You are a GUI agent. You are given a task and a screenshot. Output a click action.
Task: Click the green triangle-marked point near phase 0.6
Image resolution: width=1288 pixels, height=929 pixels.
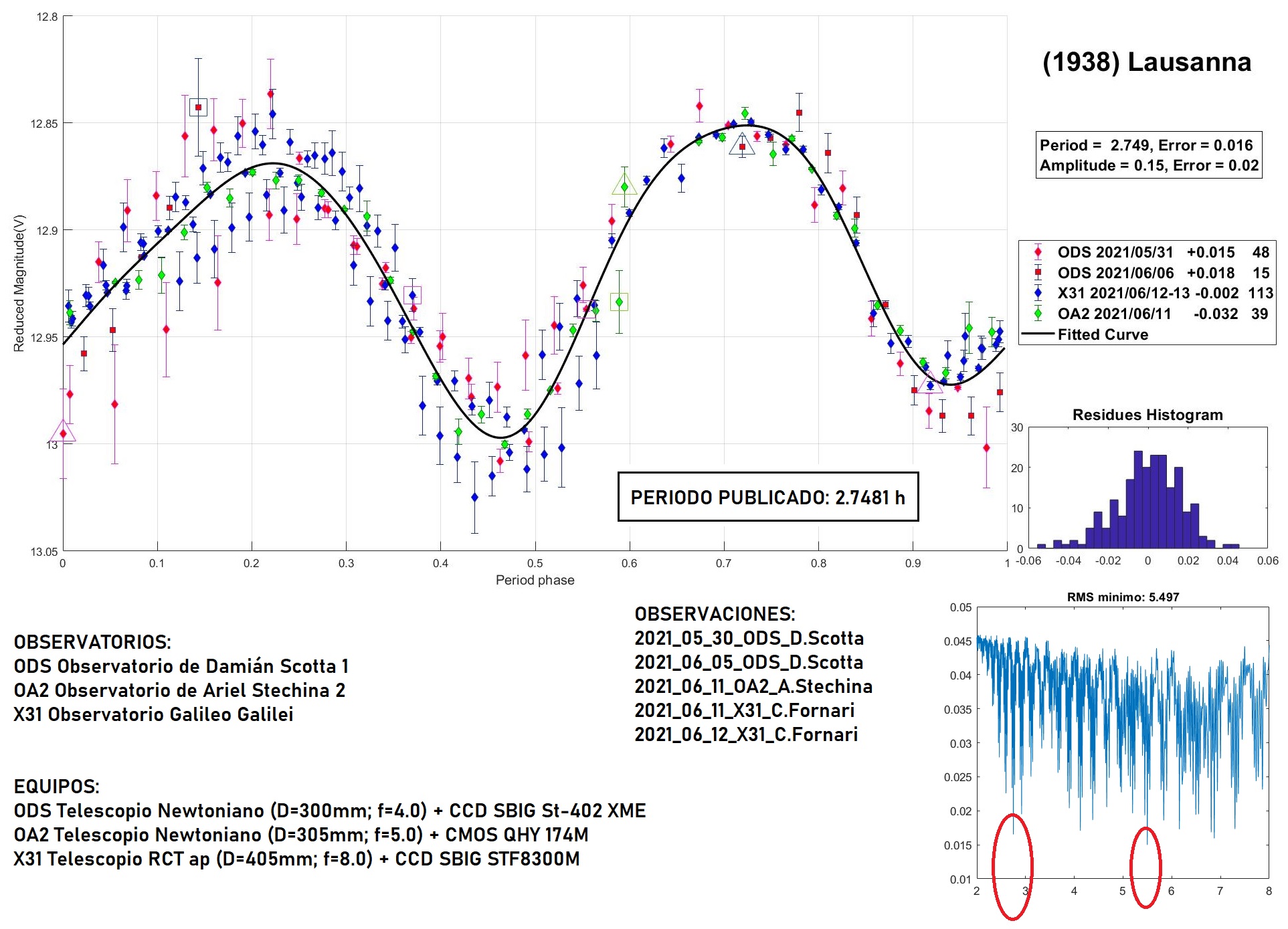click(624, 185)
